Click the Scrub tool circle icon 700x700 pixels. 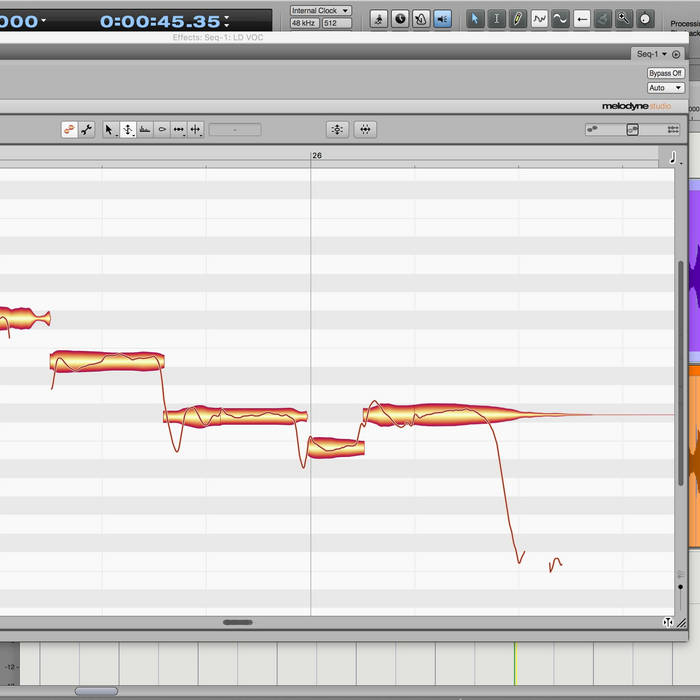[645, 19]
